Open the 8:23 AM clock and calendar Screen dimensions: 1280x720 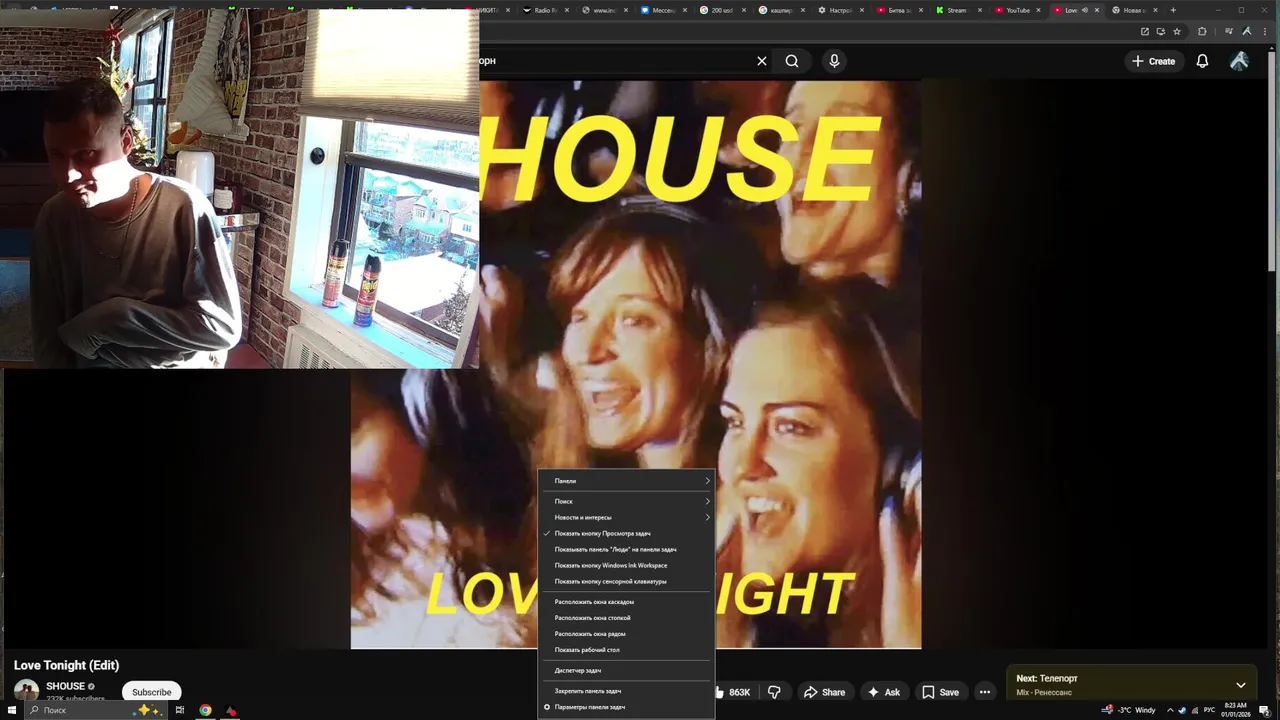[x=1235, y=710]
